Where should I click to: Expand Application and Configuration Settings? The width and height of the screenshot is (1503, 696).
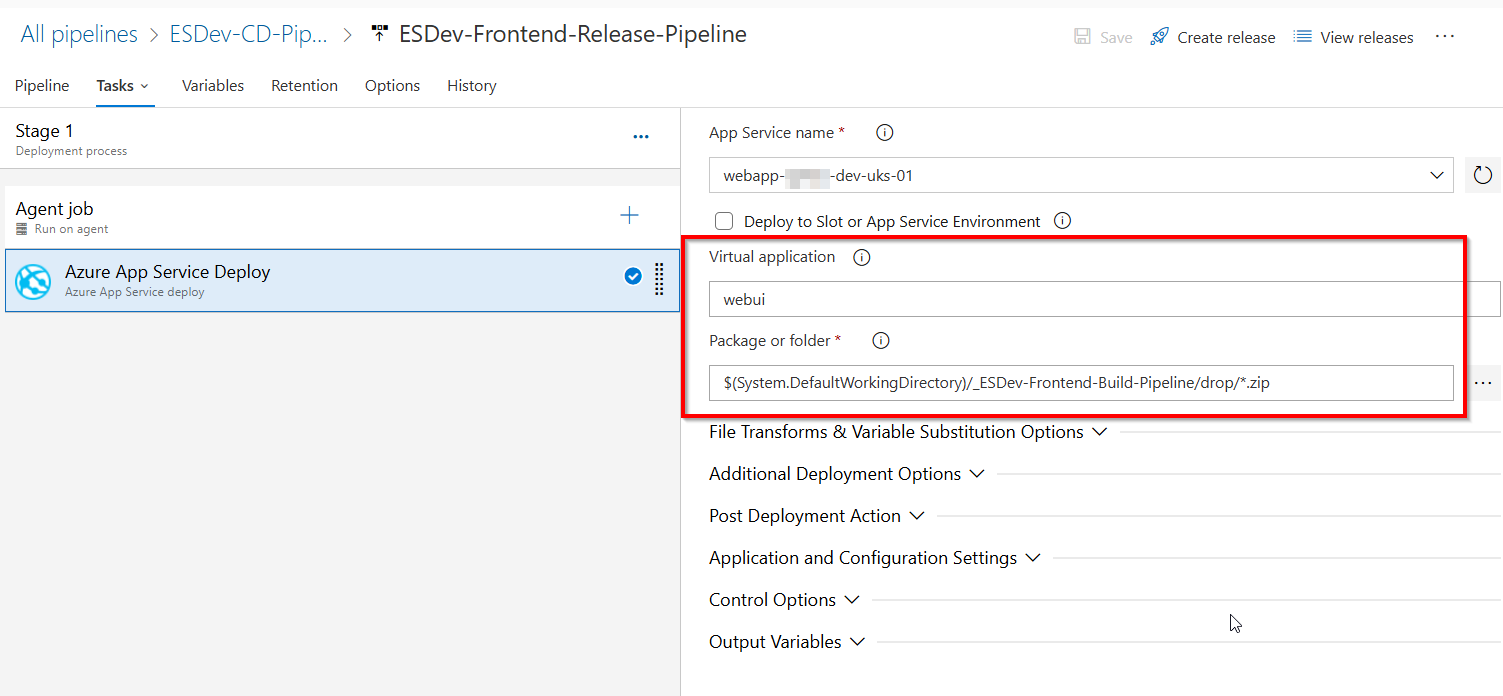click(x=875, y=558)
